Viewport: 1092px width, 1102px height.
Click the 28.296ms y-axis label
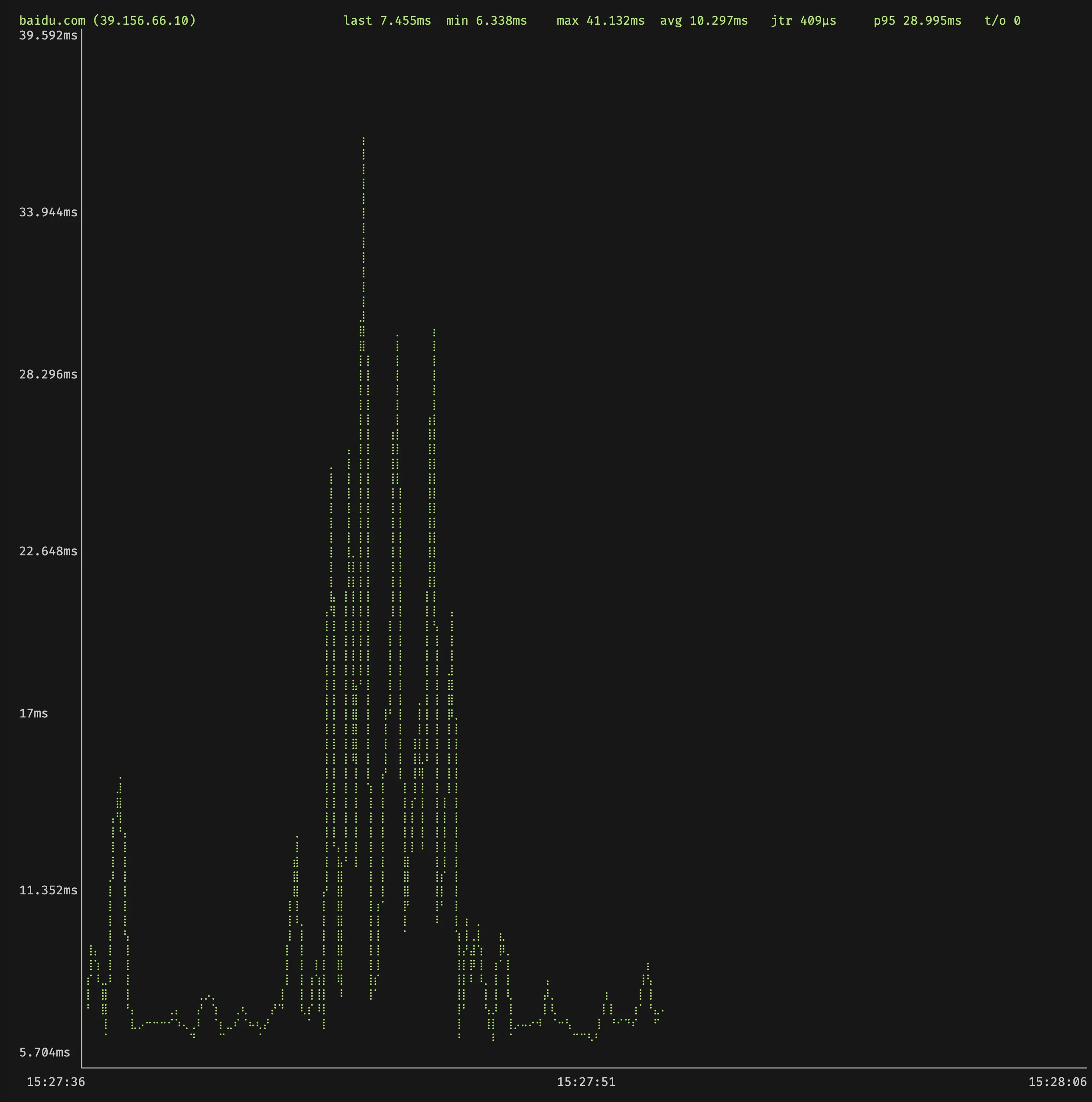point(48,375)
